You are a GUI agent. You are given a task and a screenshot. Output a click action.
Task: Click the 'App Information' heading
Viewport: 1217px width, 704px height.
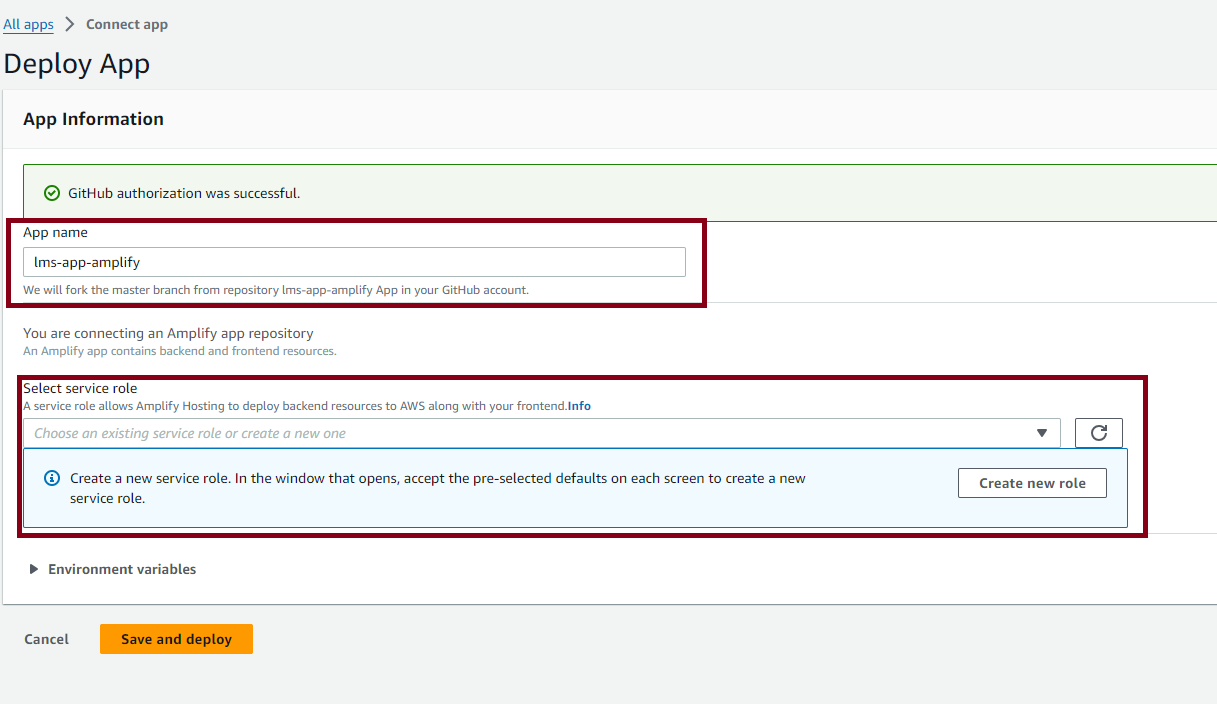coord(93,119)
